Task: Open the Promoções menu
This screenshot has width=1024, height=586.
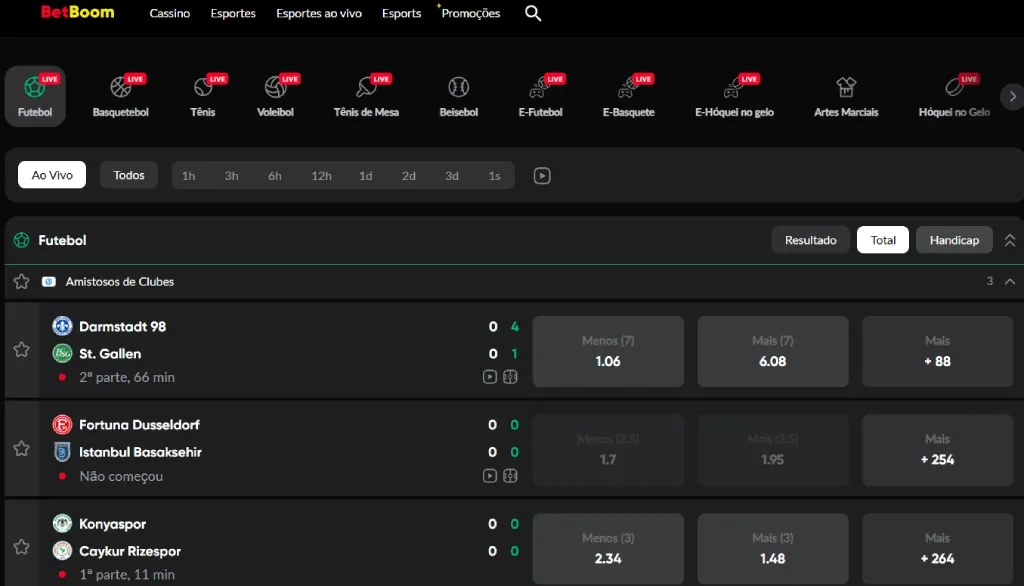Action: (470, 13)
